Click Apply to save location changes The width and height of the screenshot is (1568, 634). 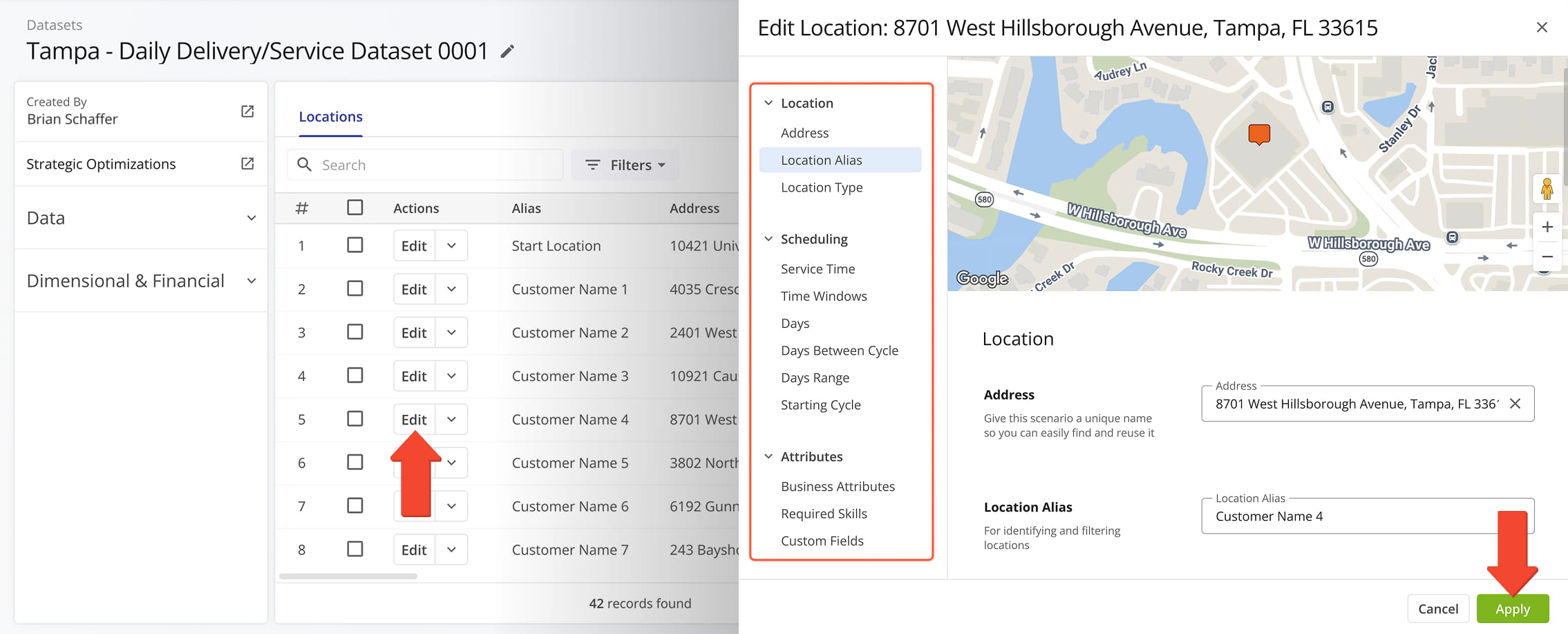tap(1513, 609)
